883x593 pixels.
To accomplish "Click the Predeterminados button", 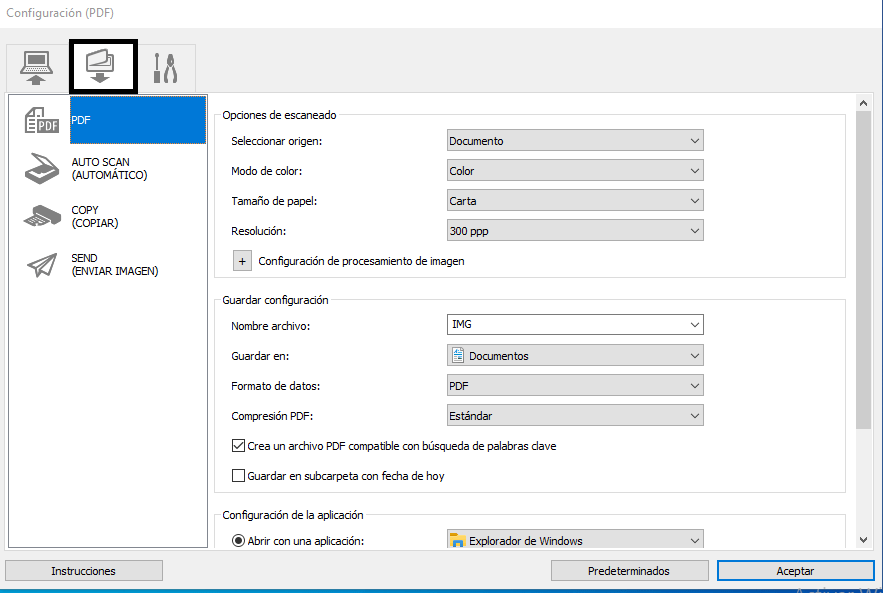I will (x=629, y=571).
